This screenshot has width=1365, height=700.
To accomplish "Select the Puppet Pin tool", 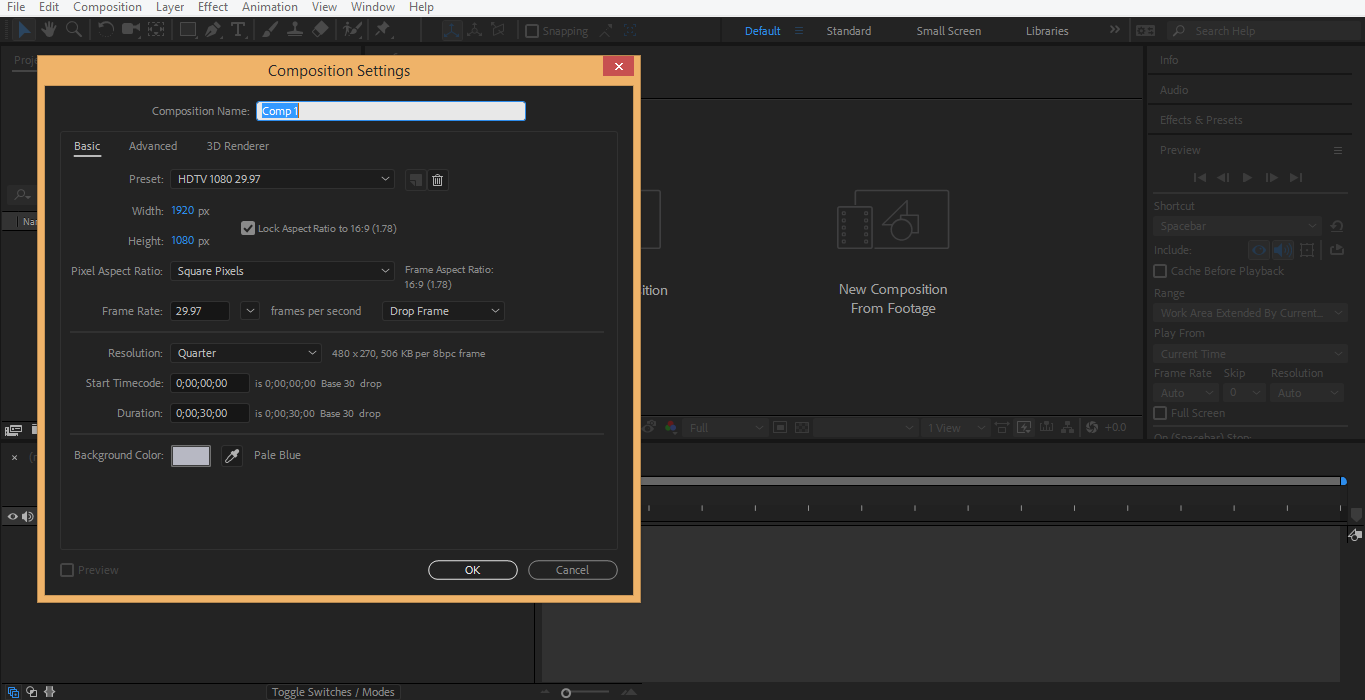I will click(x=382, y=30).
